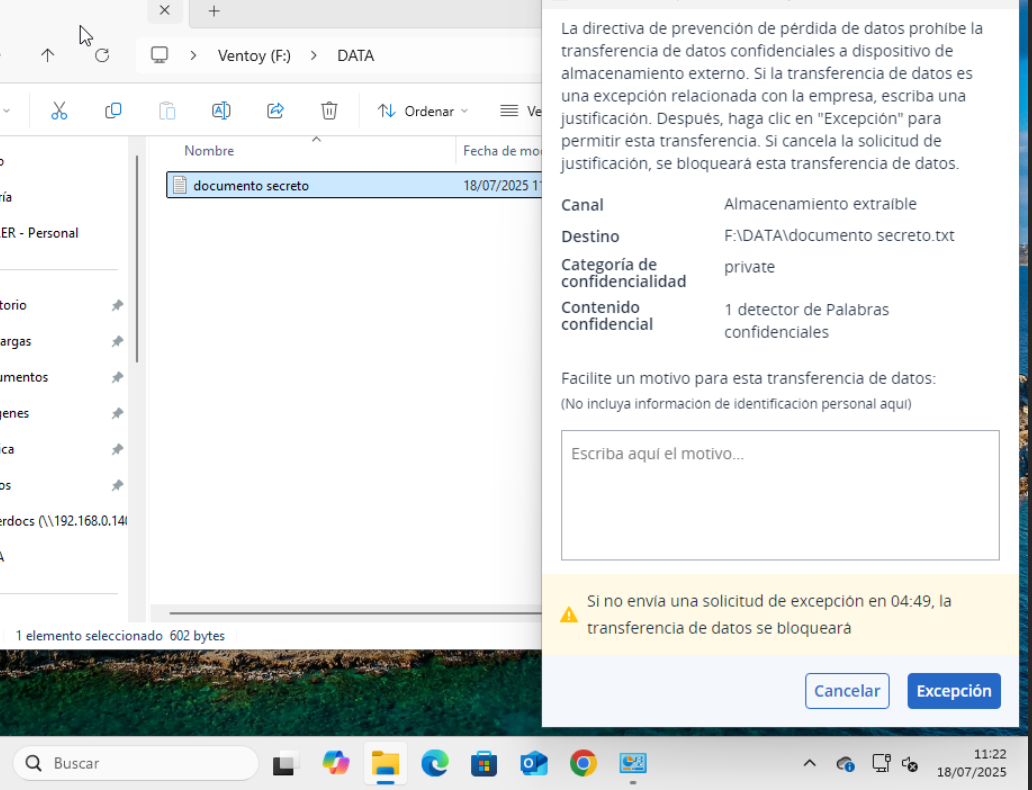This screenshot has width=1032, height=790.
Task: Focus the motivo justification text box
Action: coord(780,495)
